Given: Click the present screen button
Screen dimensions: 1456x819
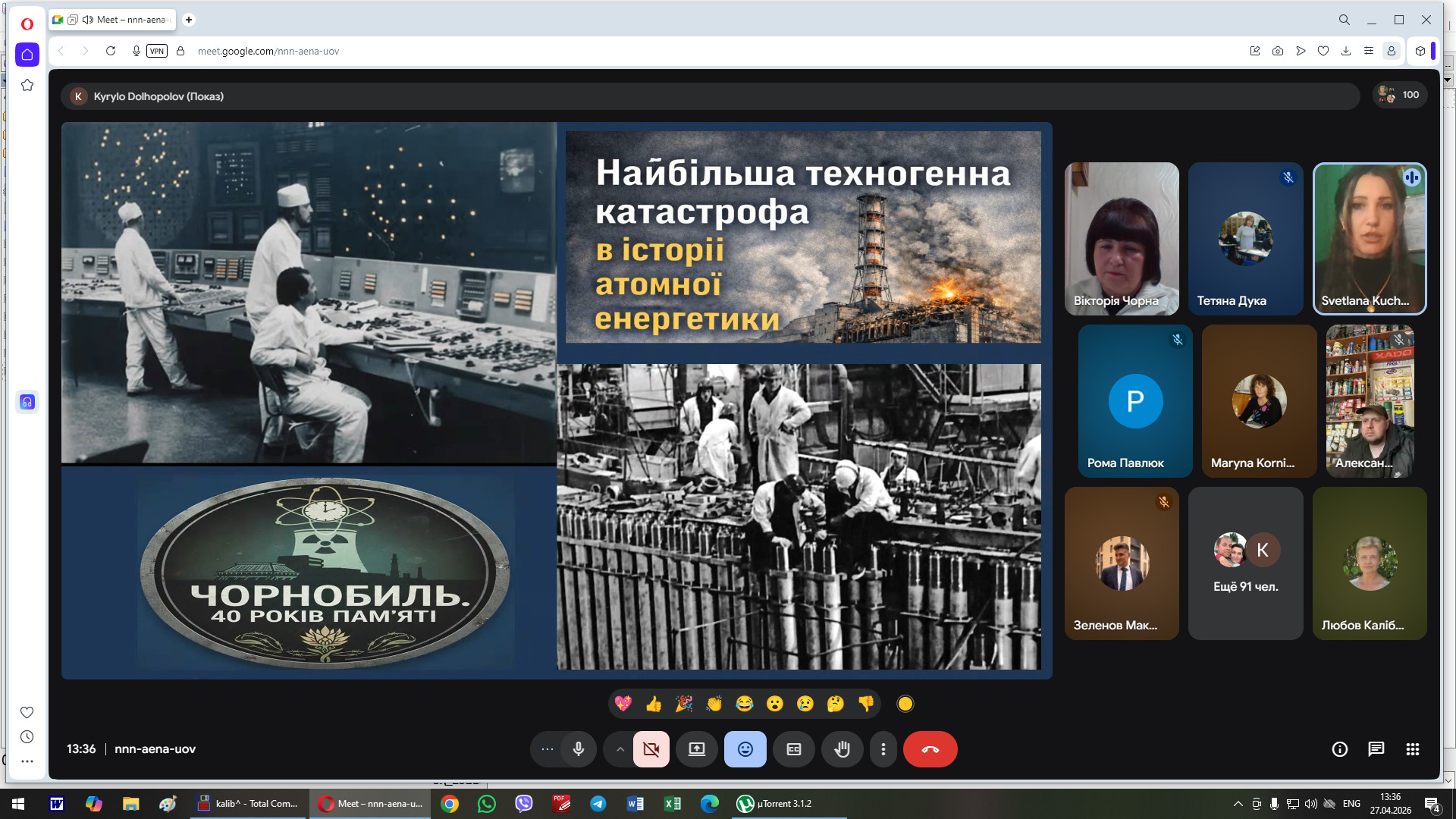Looking at the screenshot, I should click(696, 749).
